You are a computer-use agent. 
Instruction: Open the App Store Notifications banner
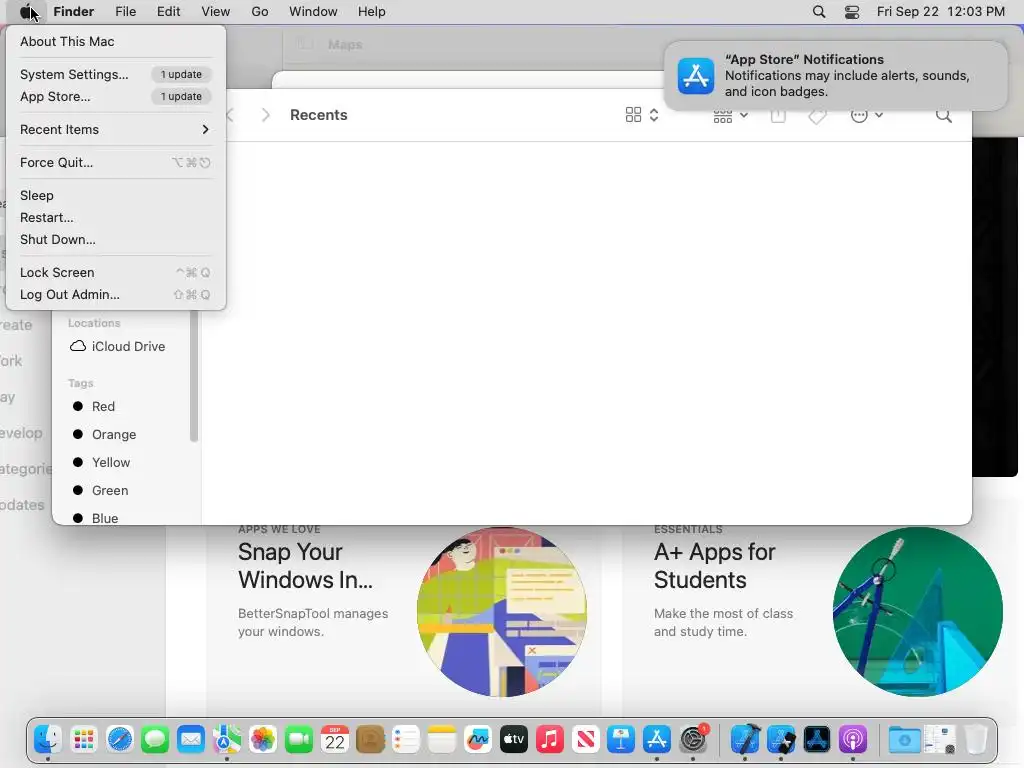pos(836,76)
